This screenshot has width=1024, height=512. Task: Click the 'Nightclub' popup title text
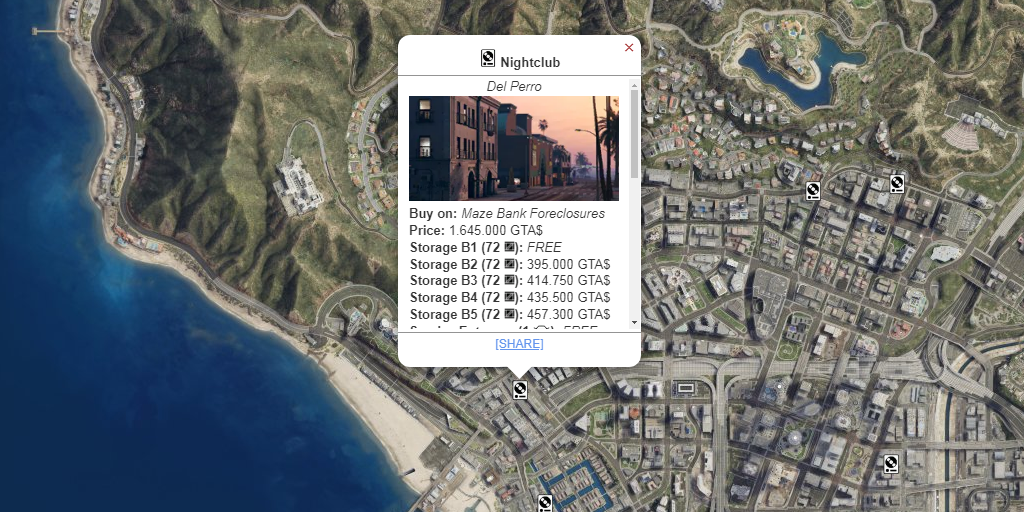coord(530,63)
